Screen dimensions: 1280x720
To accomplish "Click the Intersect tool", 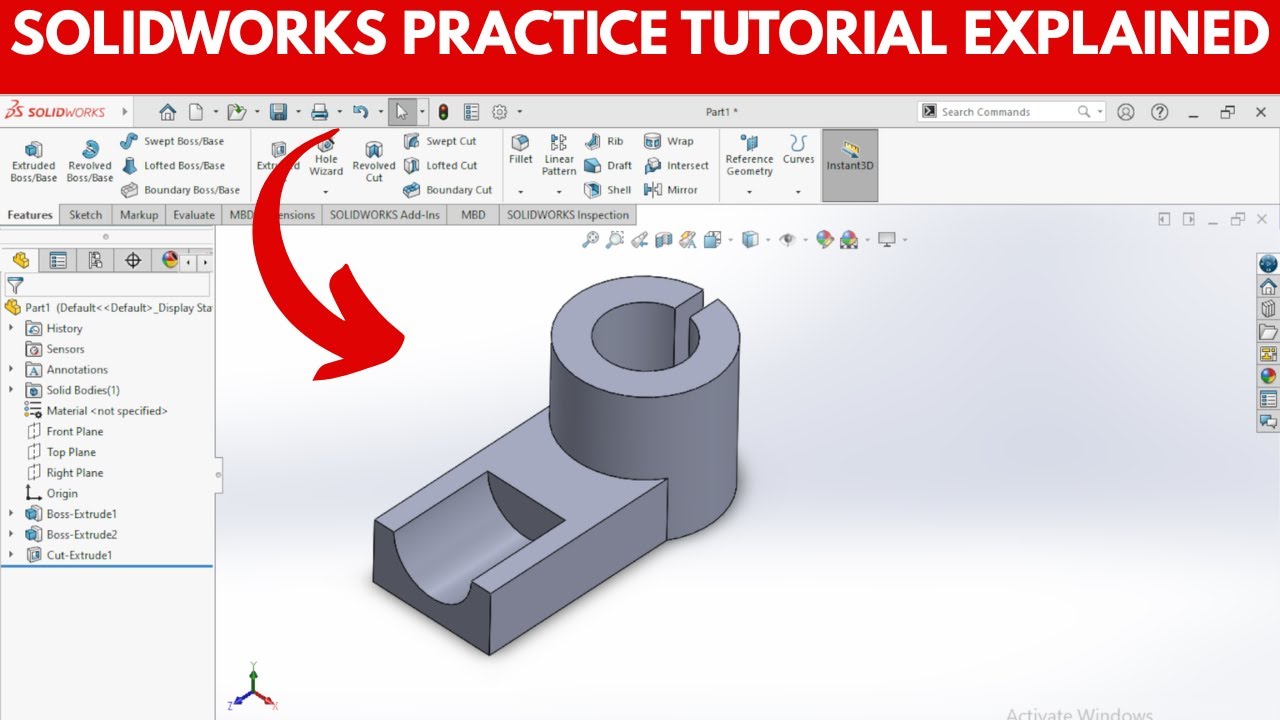I will click(x=676, y=165).
